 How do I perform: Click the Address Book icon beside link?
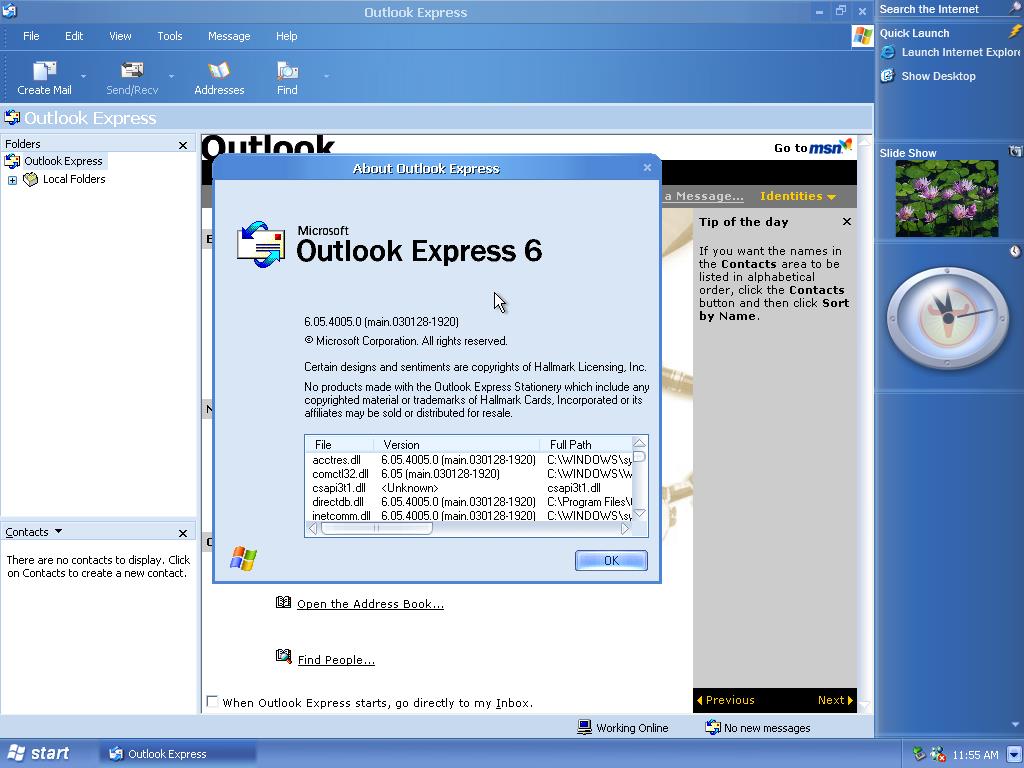coord(283,602)
